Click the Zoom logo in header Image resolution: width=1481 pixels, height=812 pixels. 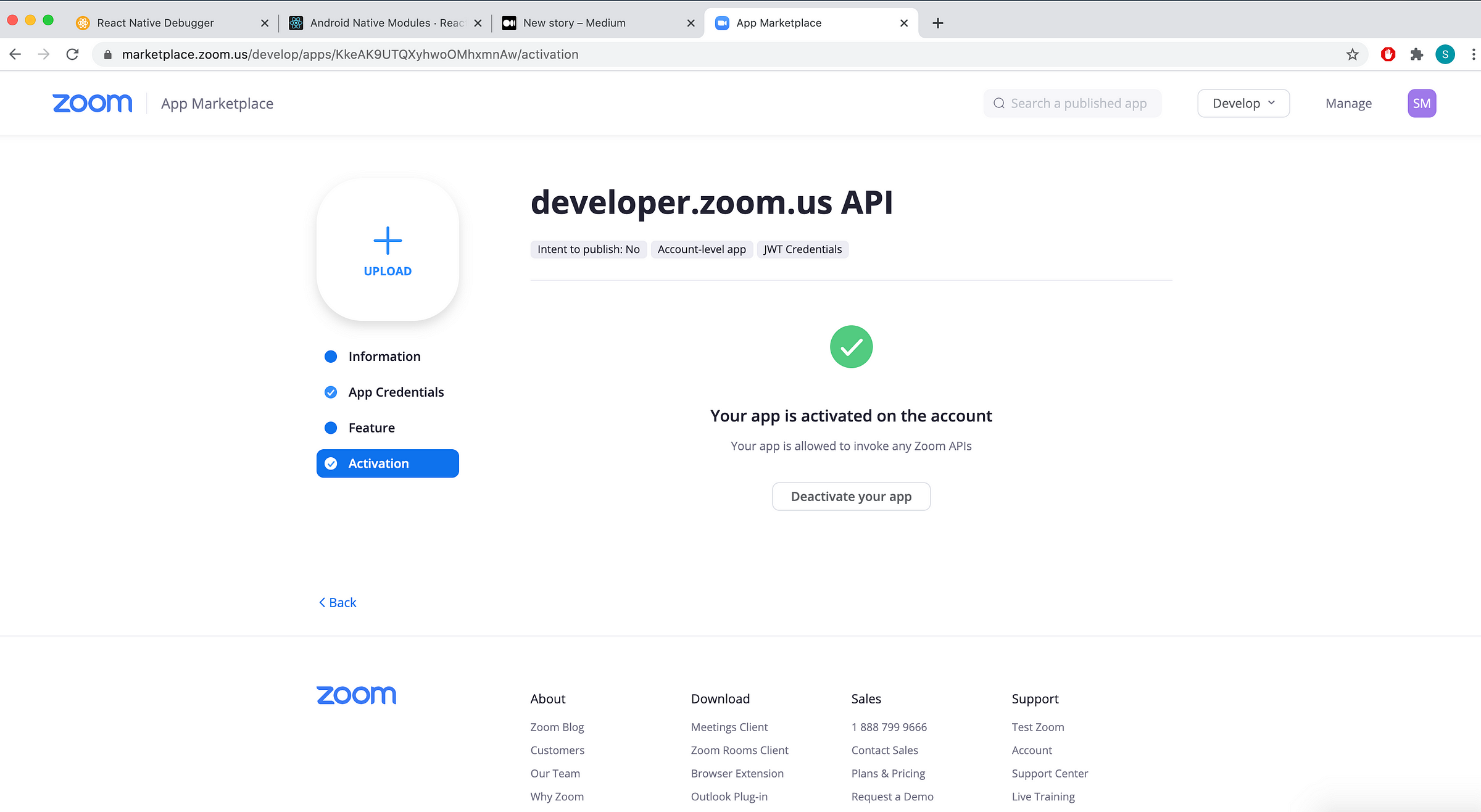coord(92,103)
